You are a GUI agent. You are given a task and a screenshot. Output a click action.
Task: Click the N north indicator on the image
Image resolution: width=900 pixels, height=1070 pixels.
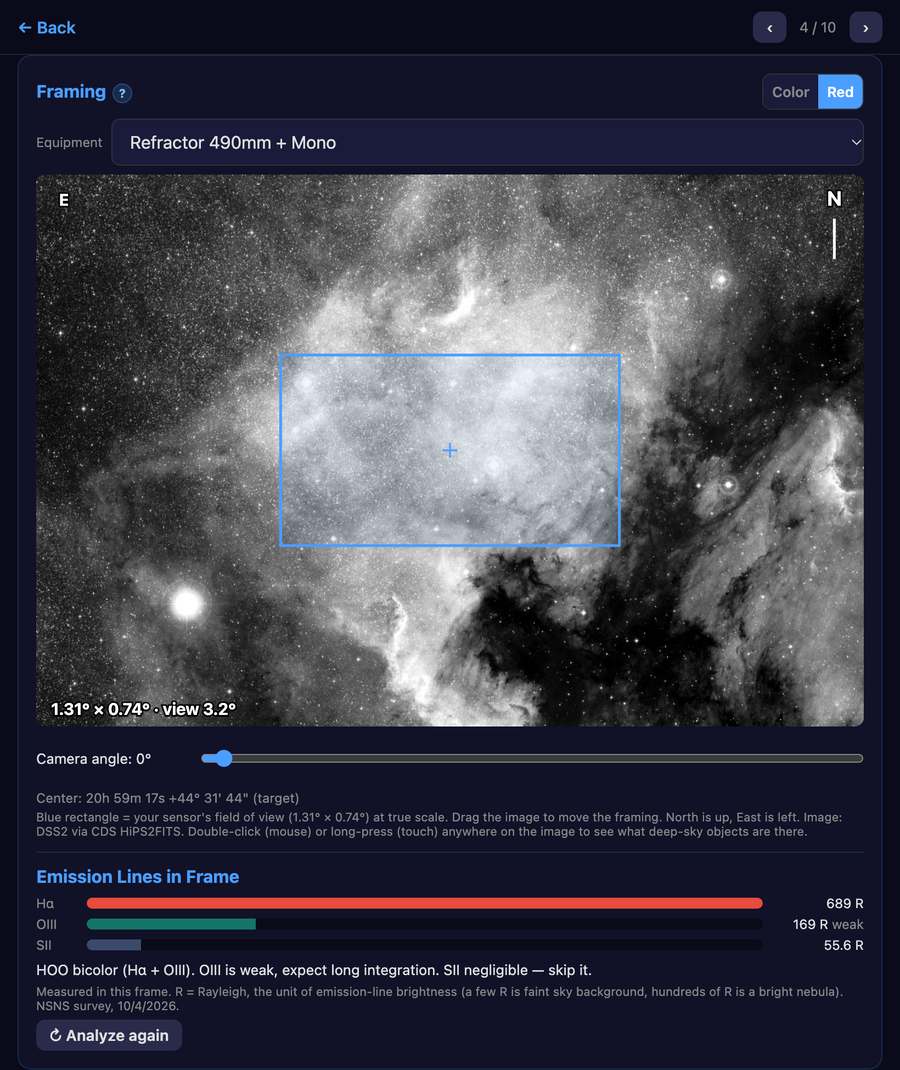[x=834, y=199]
